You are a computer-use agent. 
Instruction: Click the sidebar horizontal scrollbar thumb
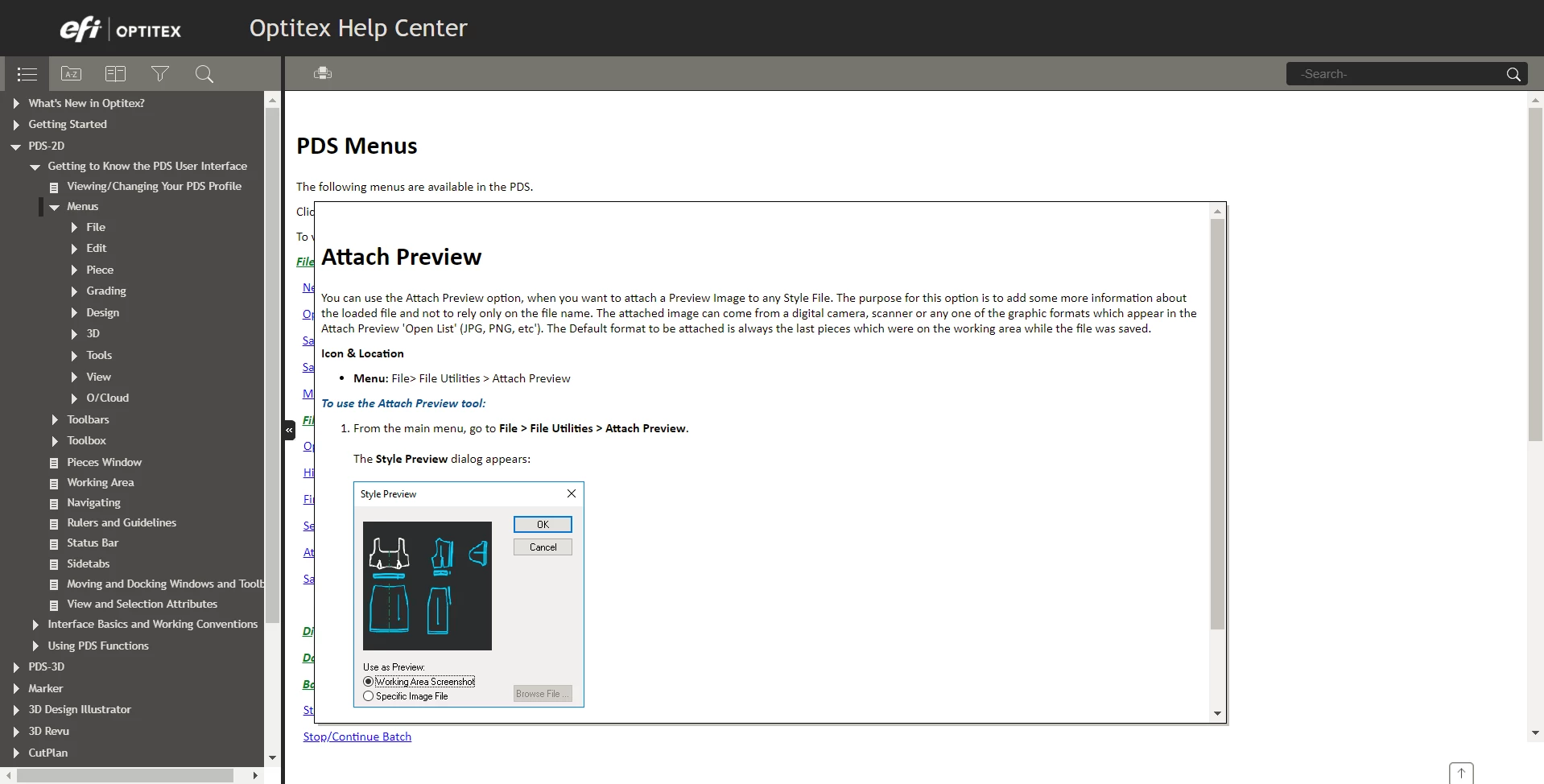click(125, 776)
